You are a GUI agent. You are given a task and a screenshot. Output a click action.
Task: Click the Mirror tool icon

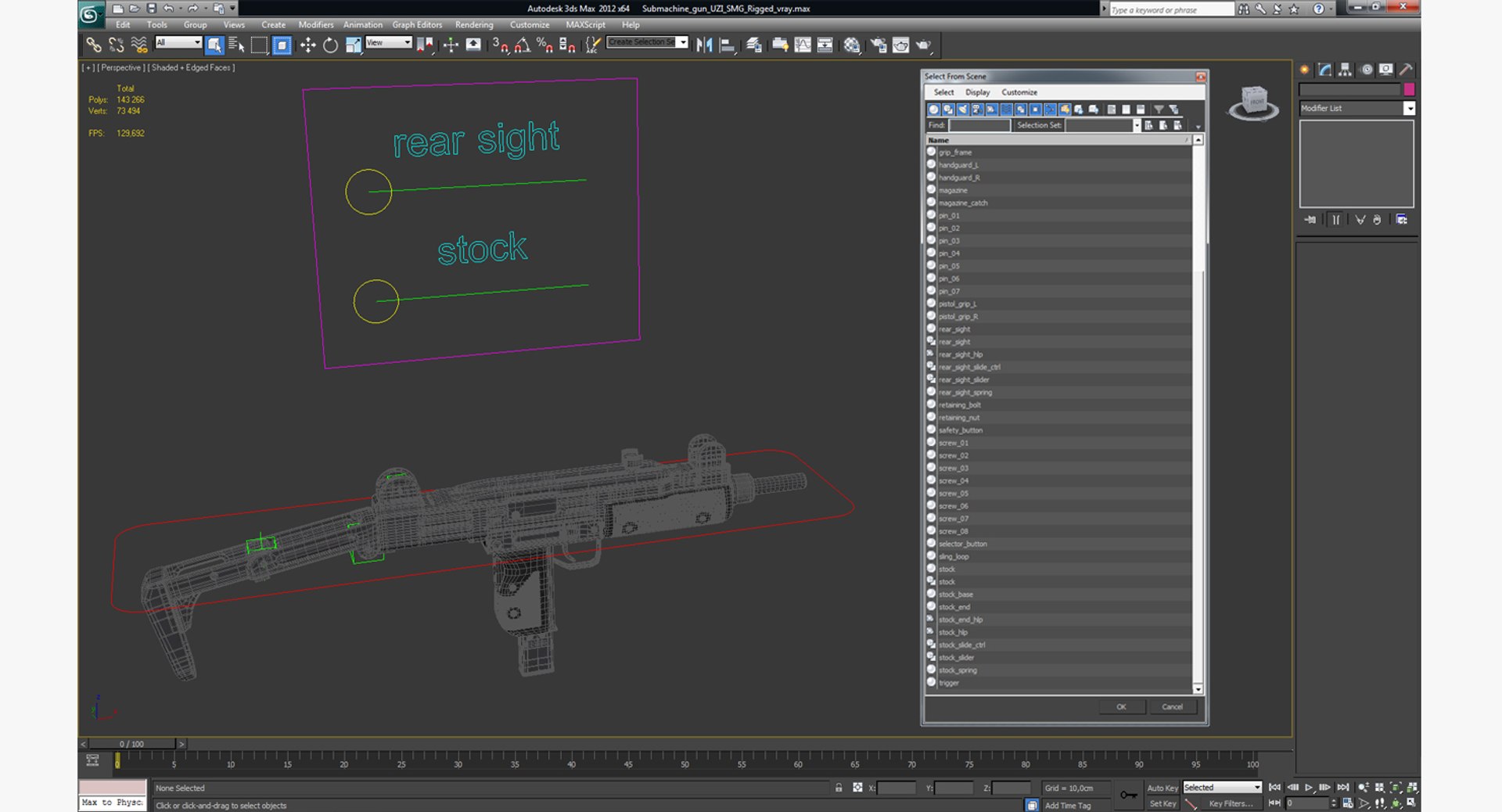point(704,45)
